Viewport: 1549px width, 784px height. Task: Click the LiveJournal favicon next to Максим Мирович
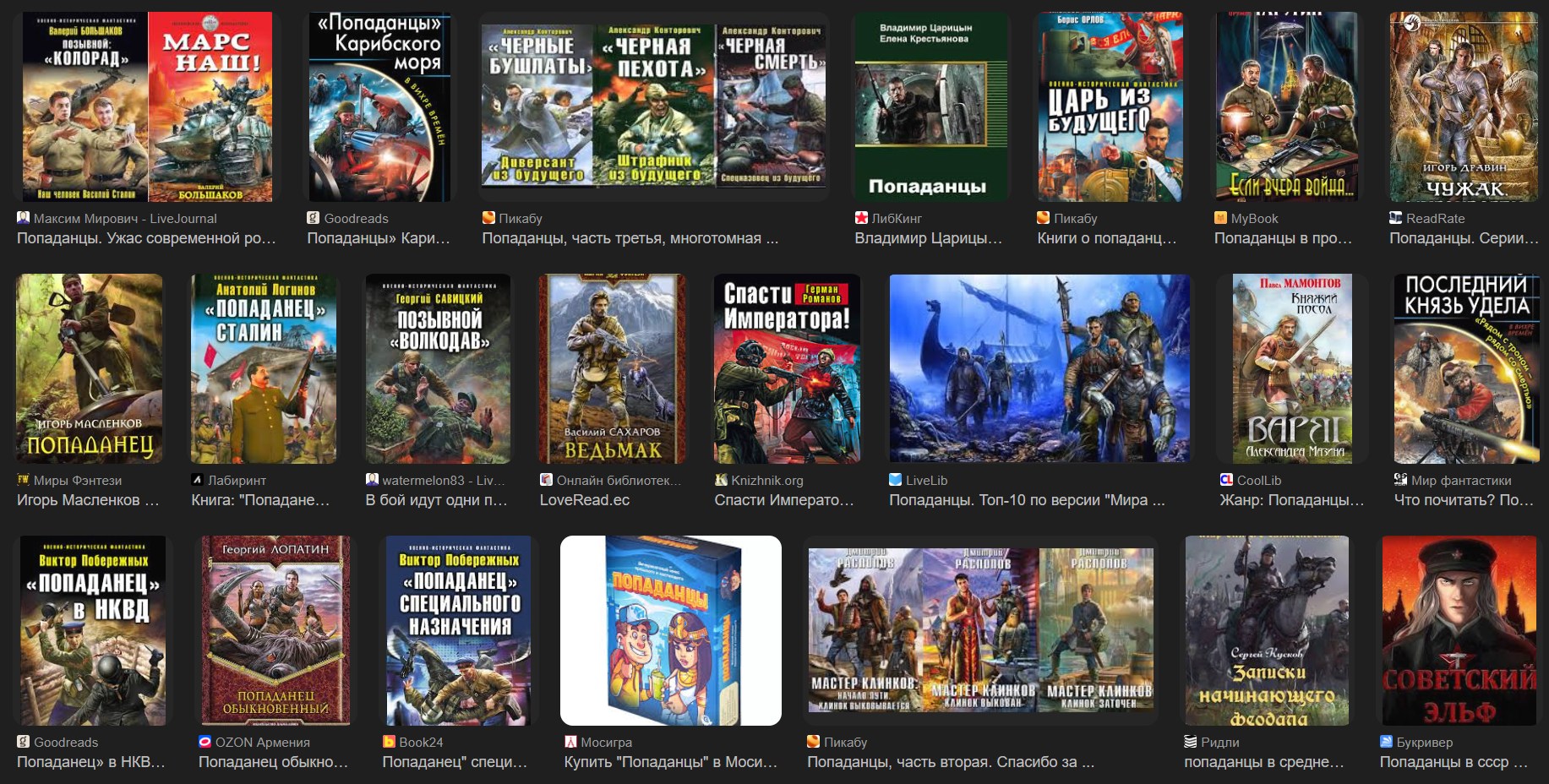coord(23,218)
